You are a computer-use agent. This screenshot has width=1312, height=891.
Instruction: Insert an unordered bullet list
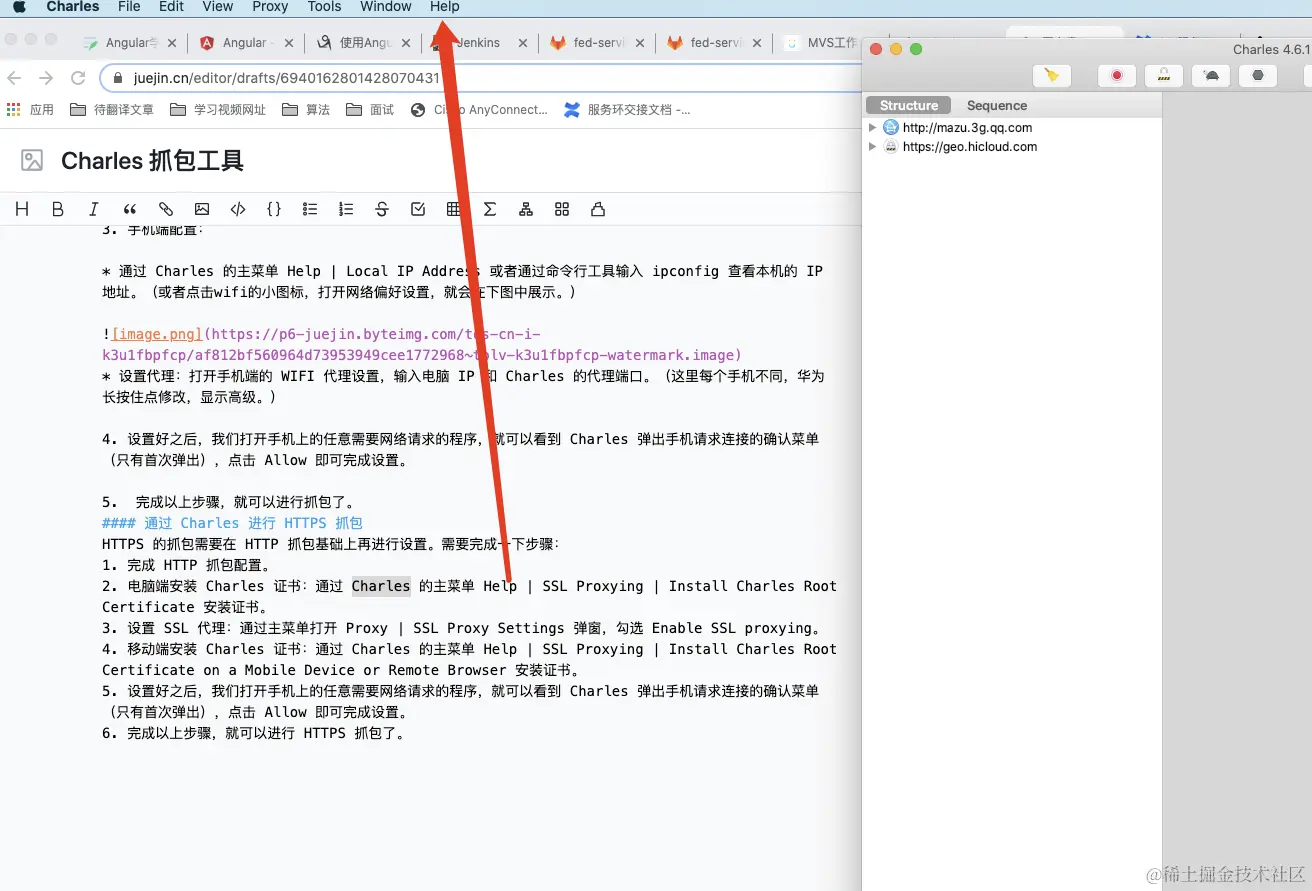tap(310, 209)
